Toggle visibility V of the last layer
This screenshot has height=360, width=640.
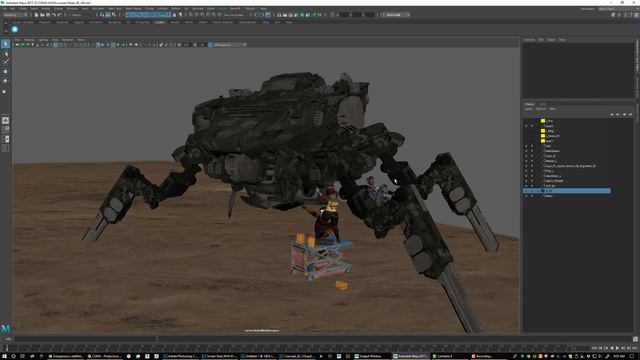[526, 196]
